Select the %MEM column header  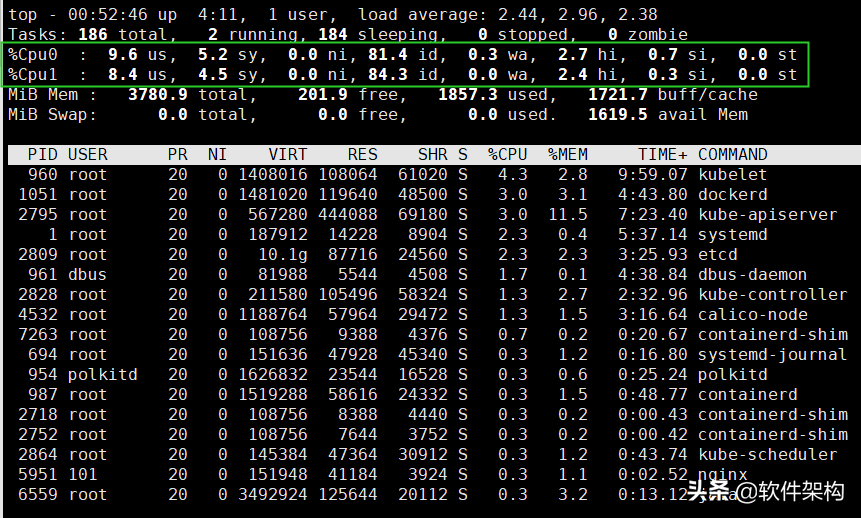567,154
